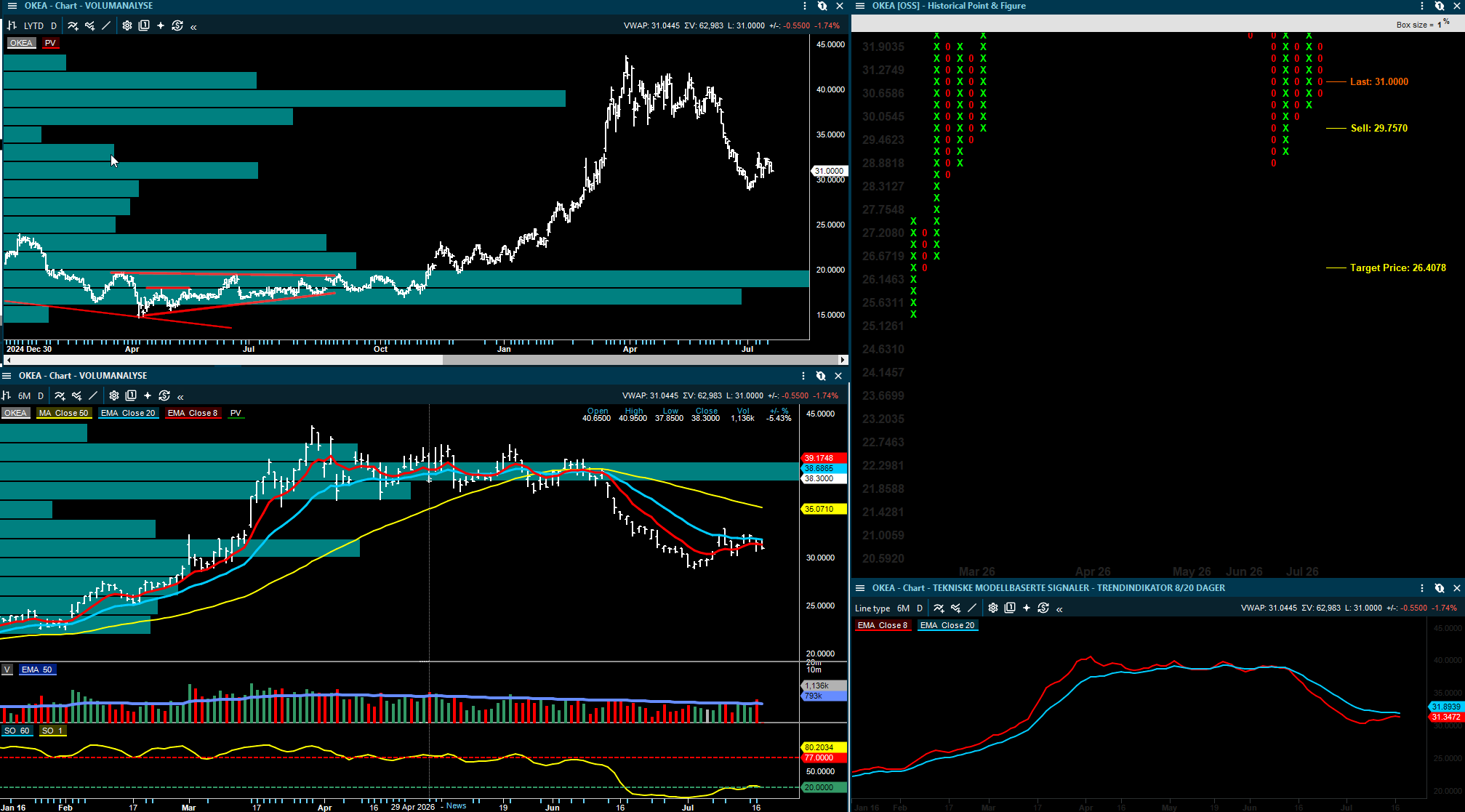This screenshot has height=812, width=1465.
Task: Open kebab menu of Trendindikator chart window
Action: tap(1422, 588)
